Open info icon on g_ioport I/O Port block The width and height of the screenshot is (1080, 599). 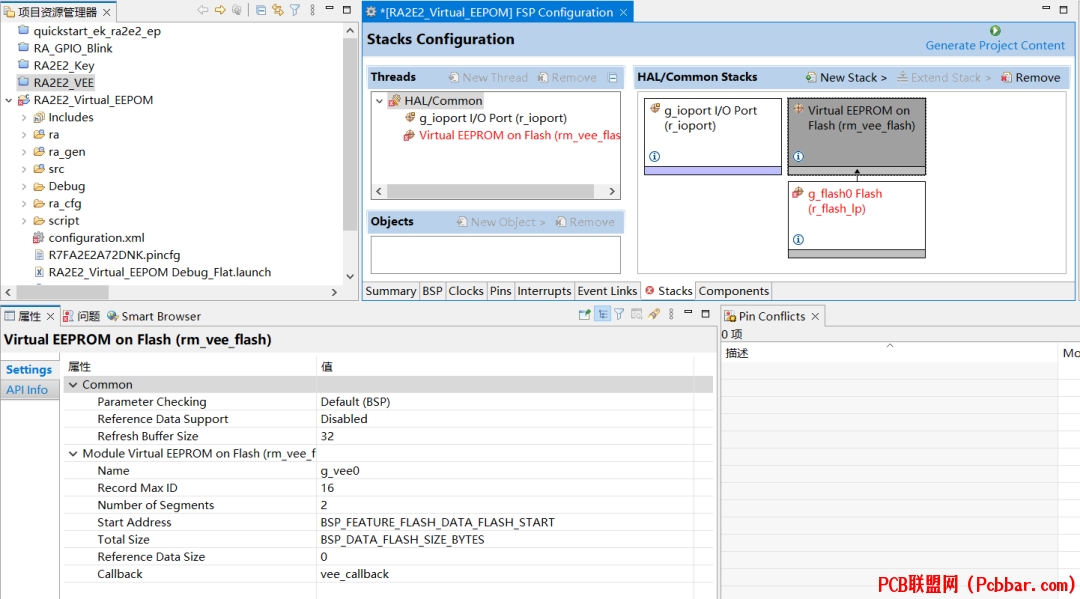pos(654,156)
